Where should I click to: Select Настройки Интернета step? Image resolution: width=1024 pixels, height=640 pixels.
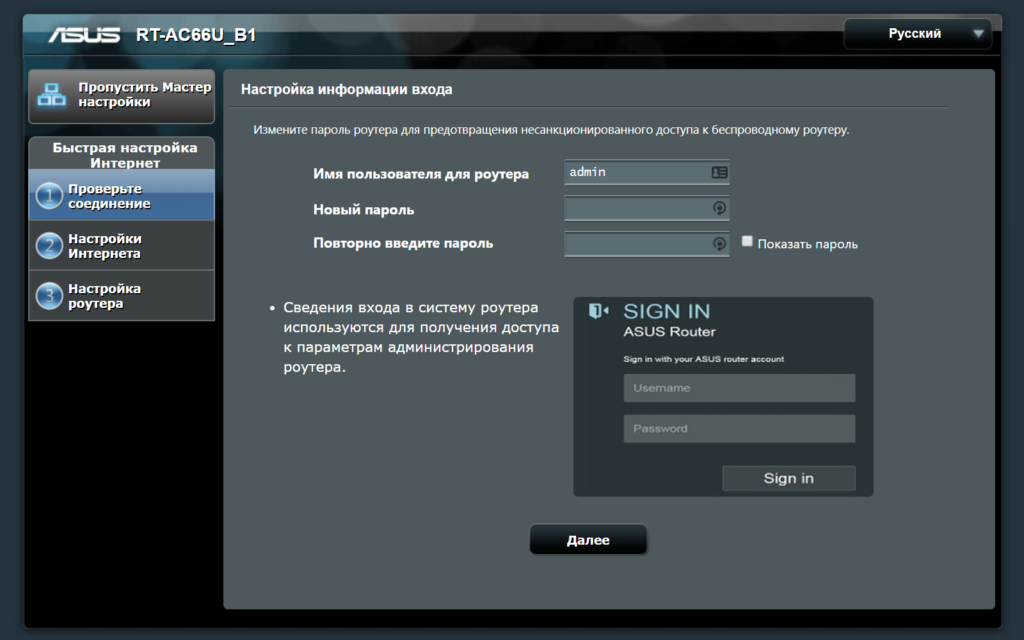pyautogui.click(x=121, y=246)
